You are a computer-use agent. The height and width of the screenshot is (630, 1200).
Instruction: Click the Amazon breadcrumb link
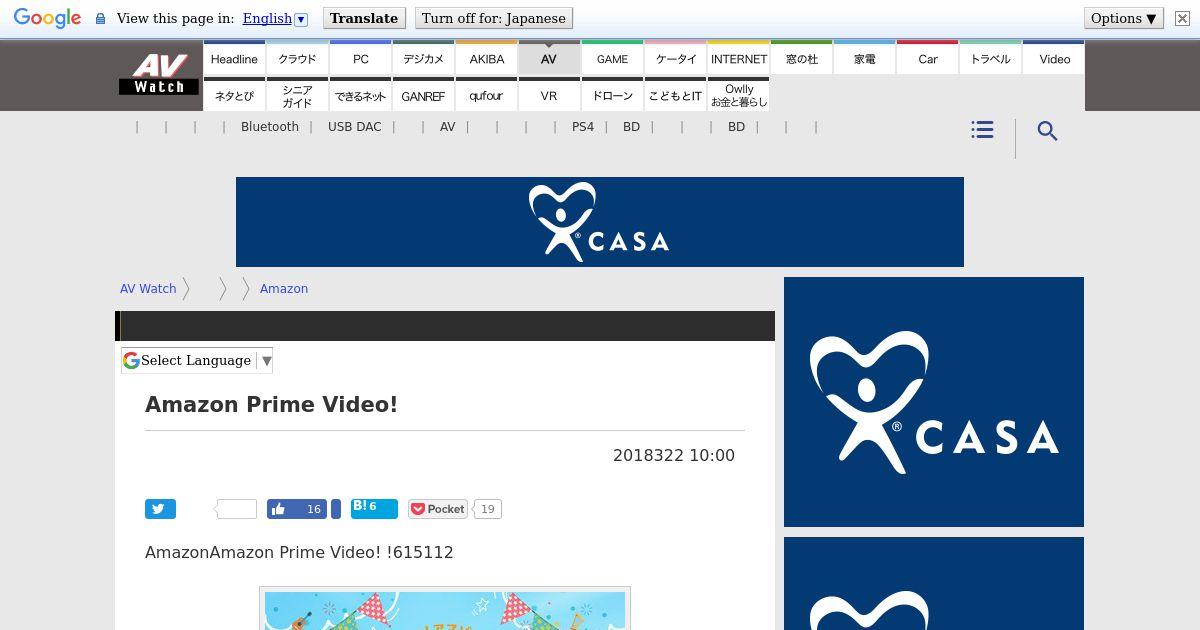point(284,288)
